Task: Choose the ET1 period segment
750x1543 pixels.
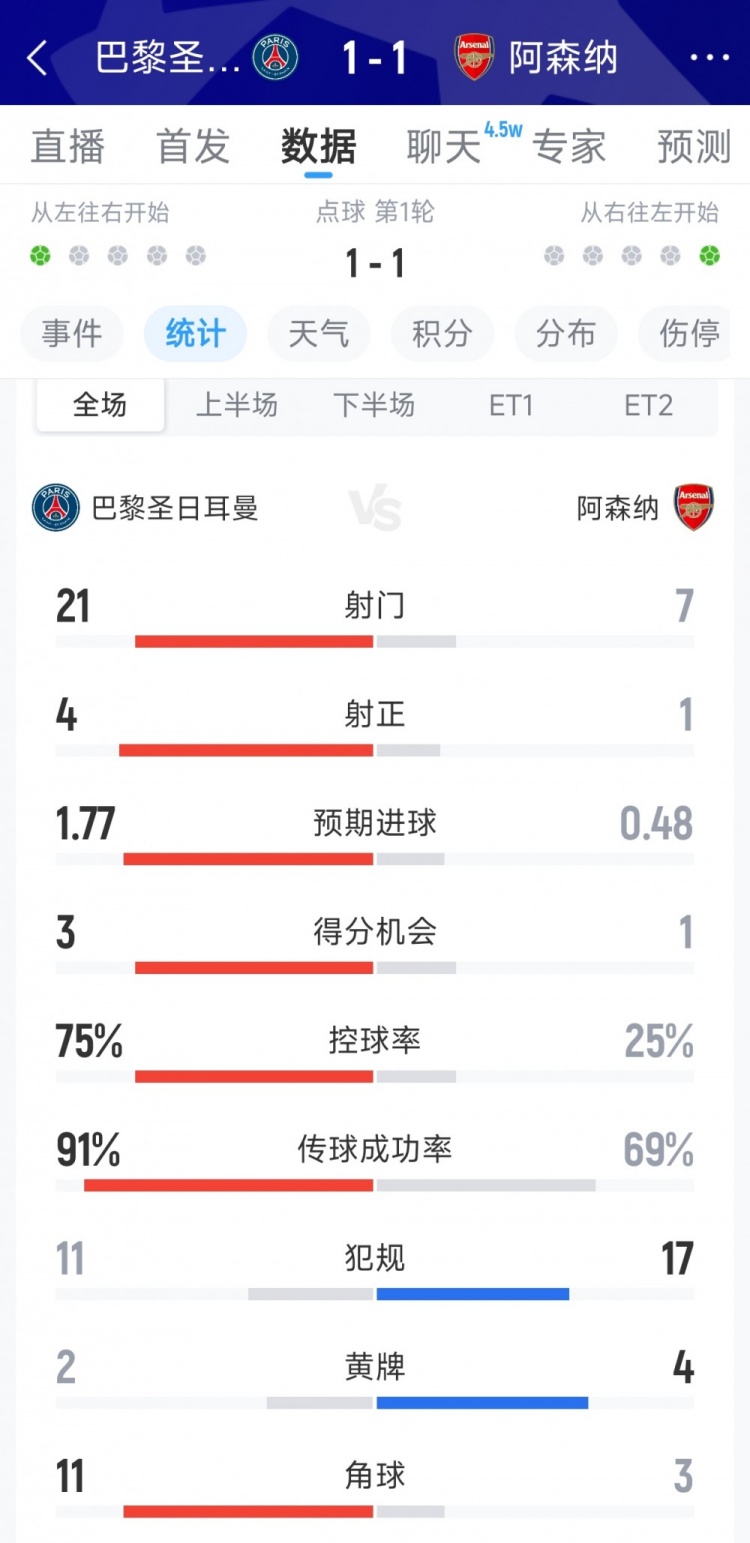Action: coord(511,405)
